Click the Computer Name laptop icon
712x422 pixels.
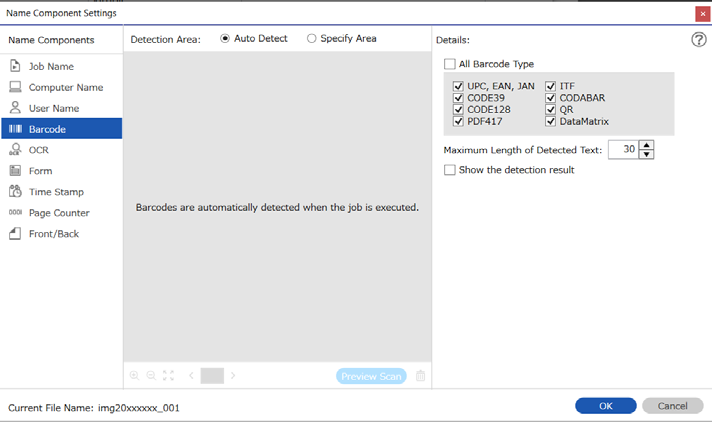click(x=15, y=87)
